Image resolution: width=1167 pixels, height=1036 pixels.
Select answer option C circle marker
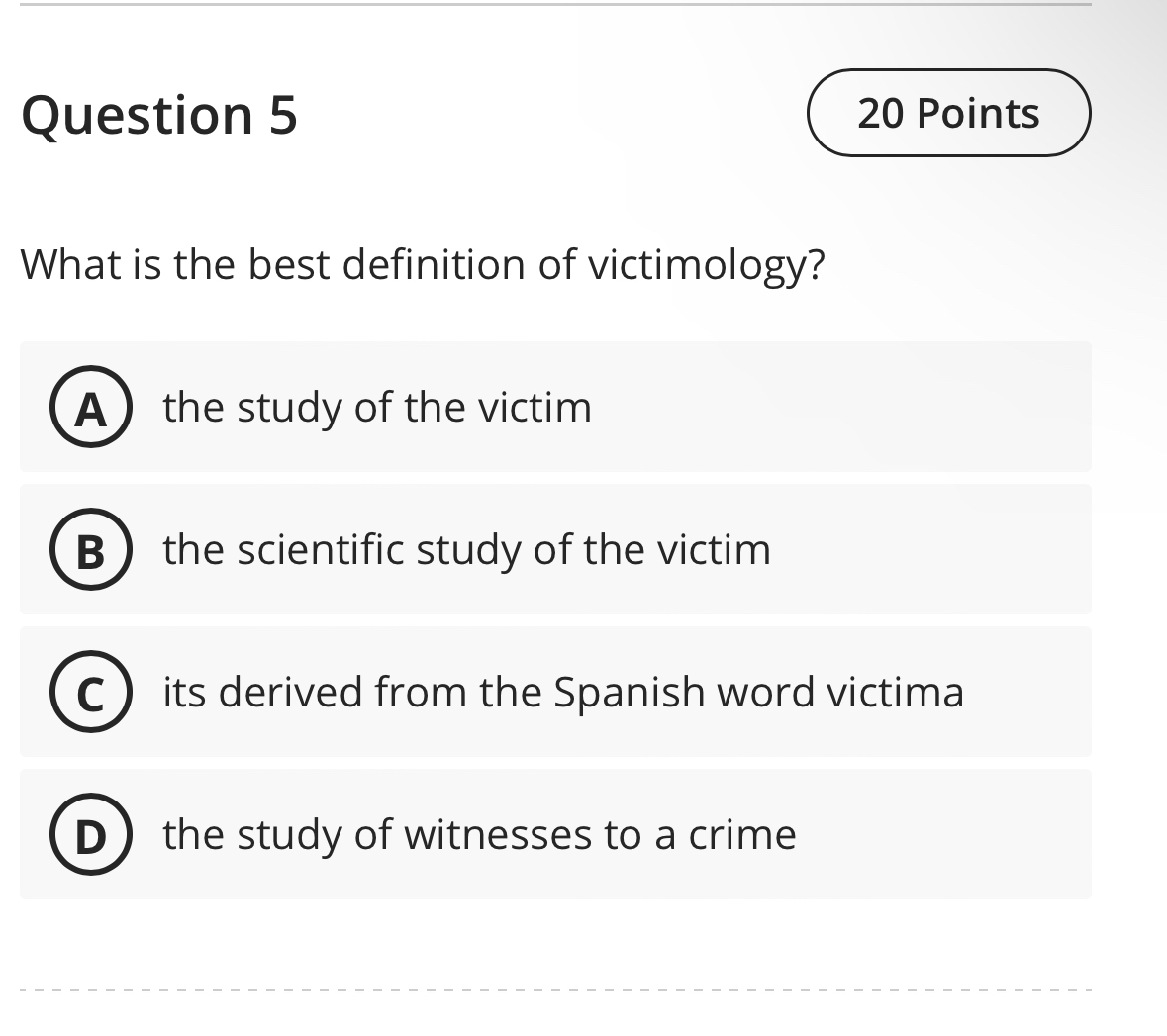coord(90,693)
